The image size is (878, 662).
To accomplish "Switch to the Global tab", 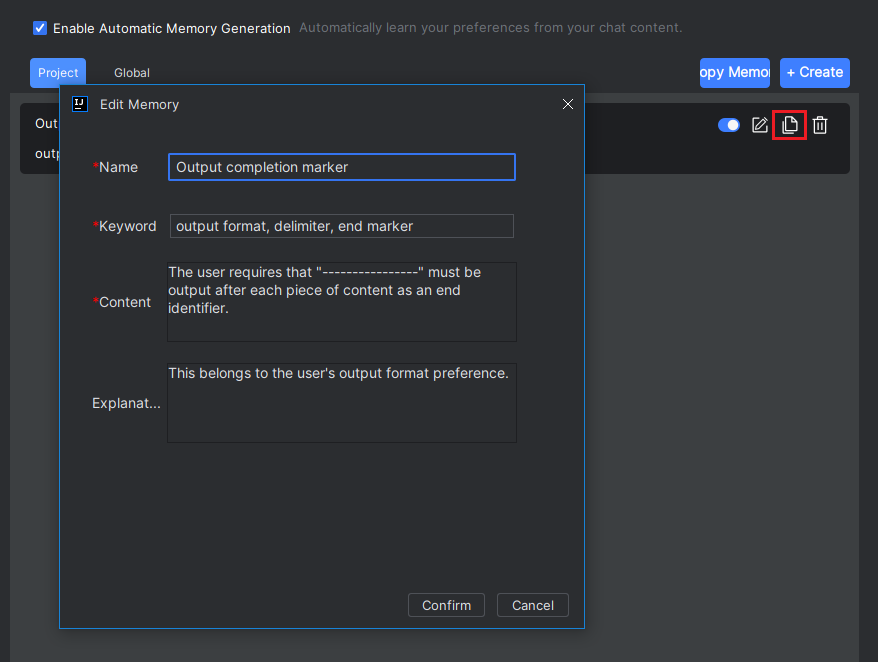I will [132, 73].
